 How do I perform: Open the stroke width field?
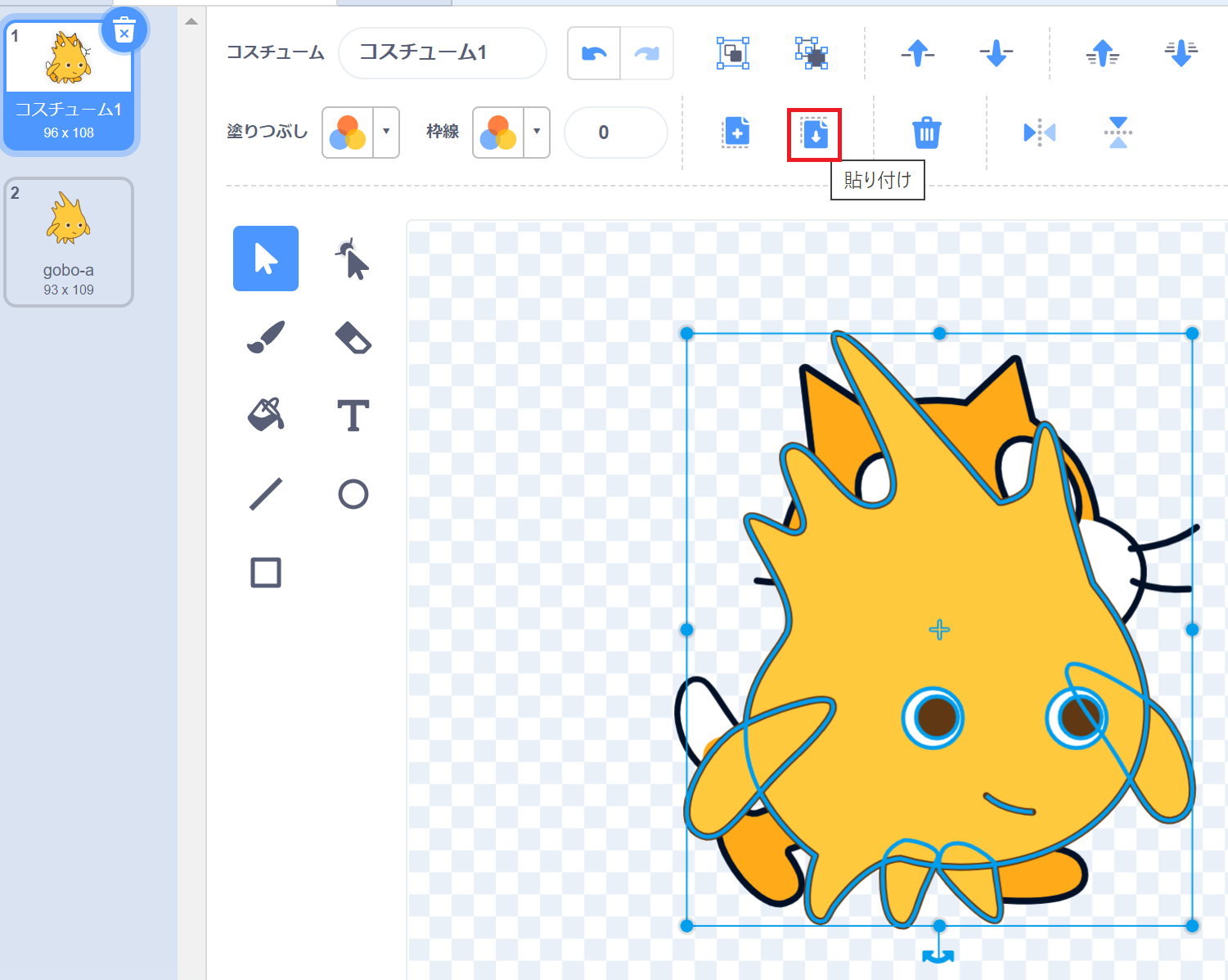[x=615, y=133]
